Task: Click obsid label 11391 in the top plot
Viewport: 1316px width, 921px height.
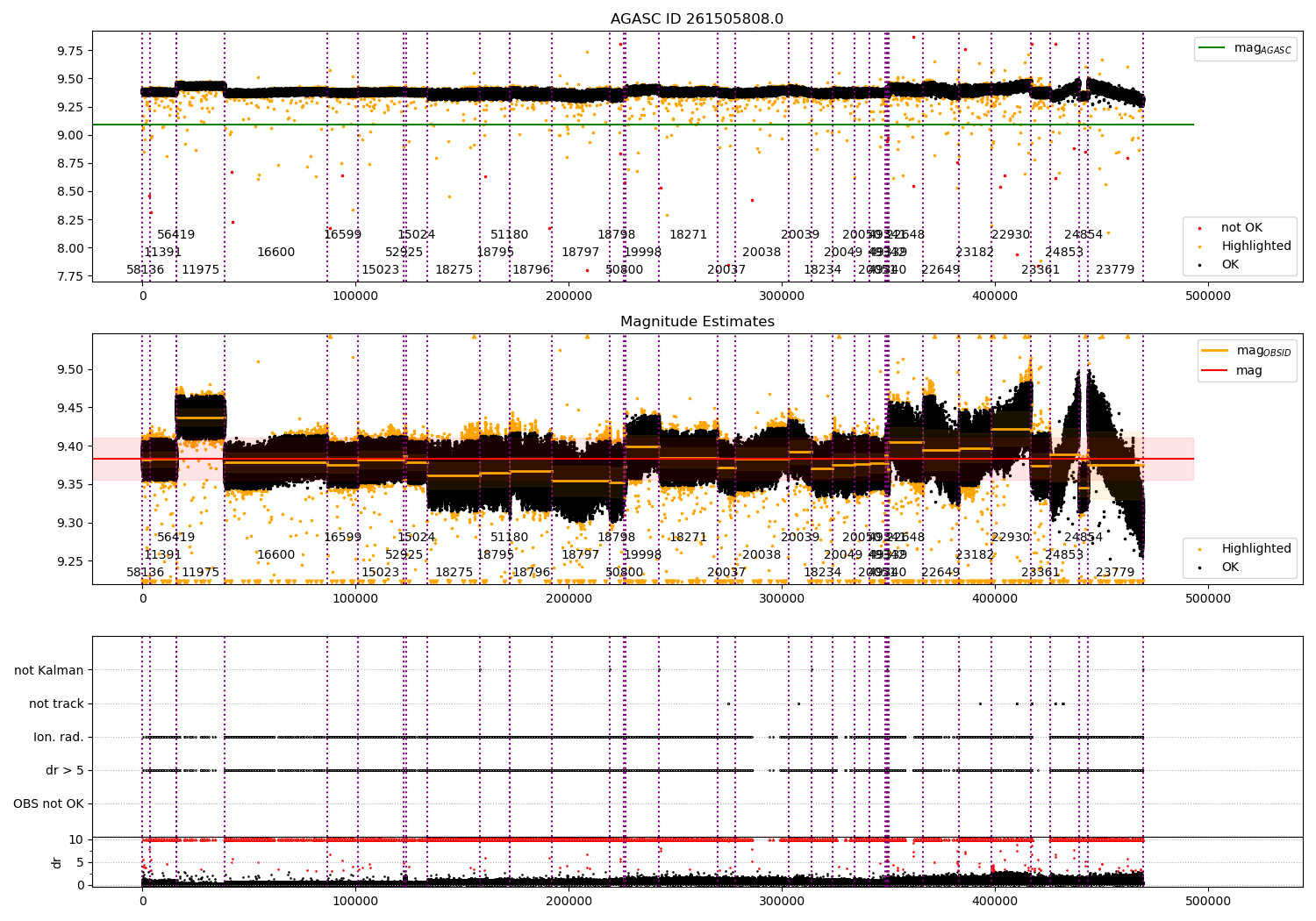Action: [163, 252]
